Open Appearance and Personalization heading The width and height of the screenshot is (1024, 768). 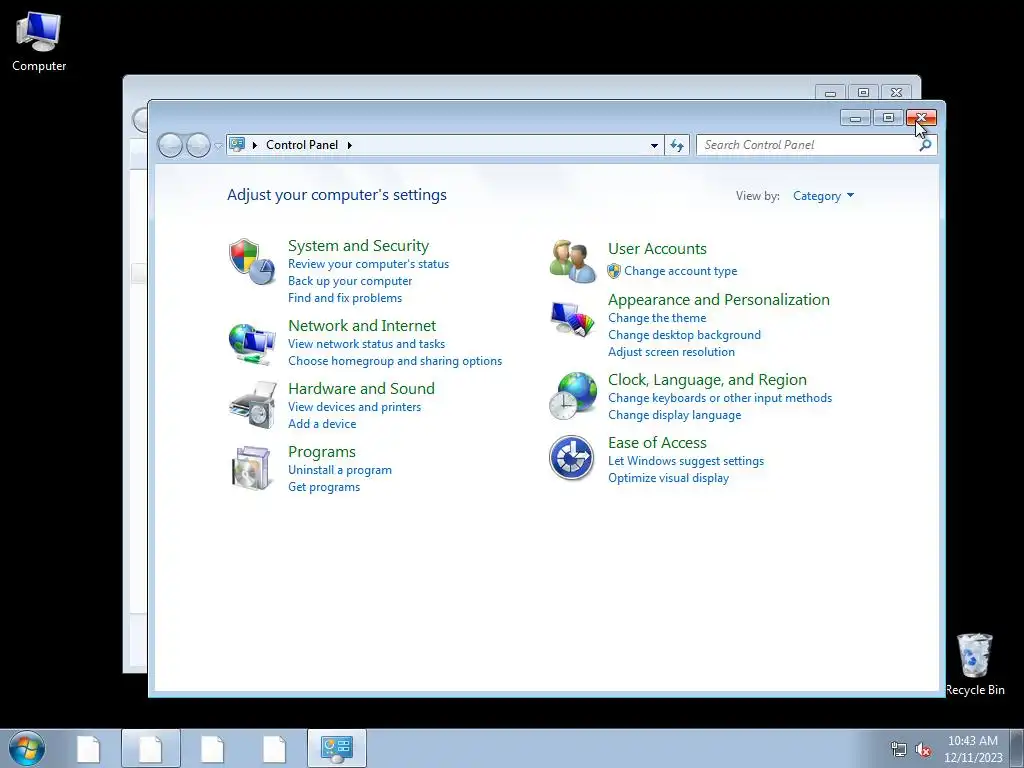[x=719, y=300]
